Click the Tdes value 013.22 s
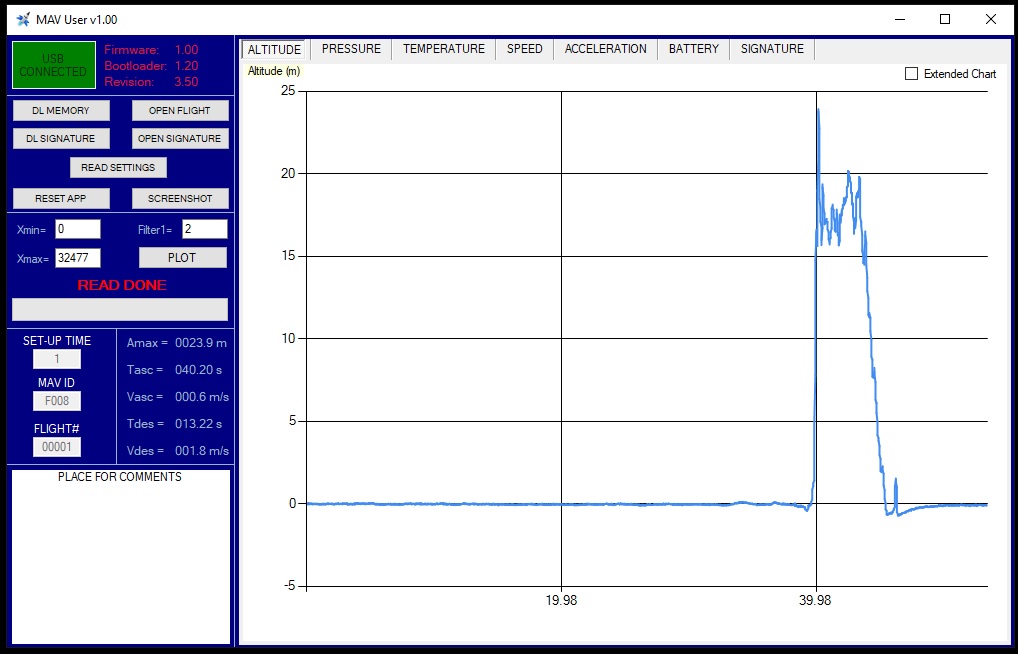The image size is (1018, 654). click(198, 424)
